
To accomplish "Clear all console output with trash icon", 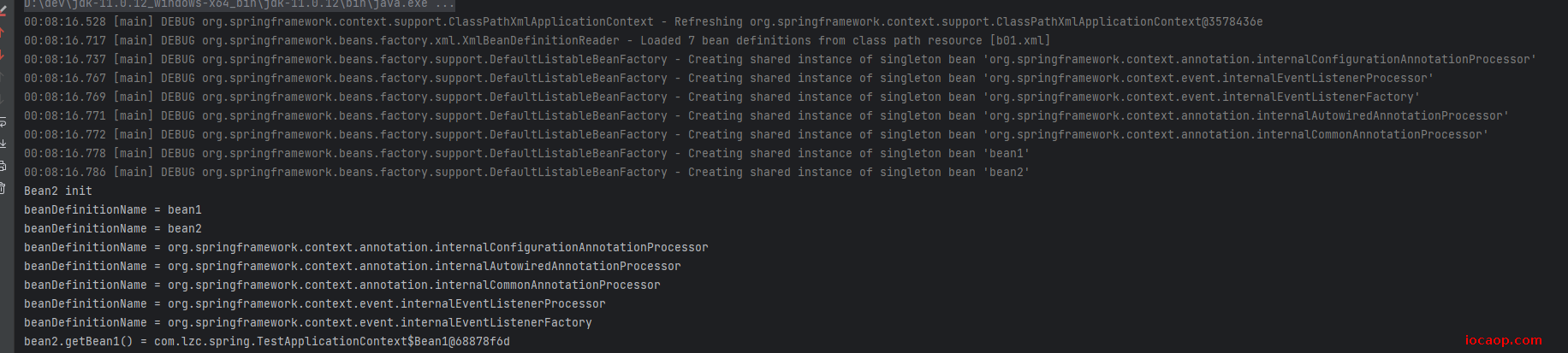I will tap(3, 188).
